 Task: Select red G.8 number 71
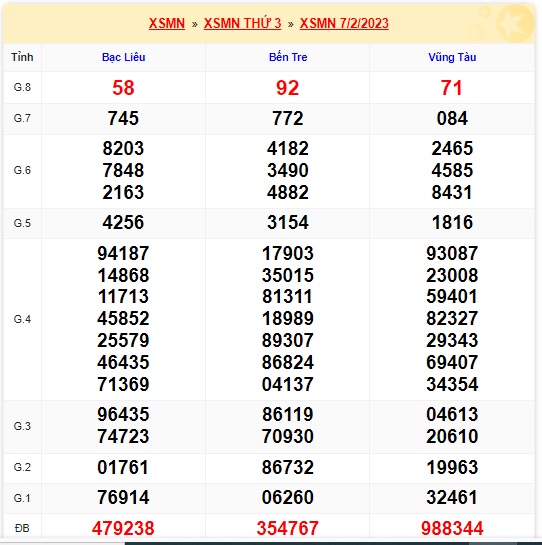click(452, 88)
